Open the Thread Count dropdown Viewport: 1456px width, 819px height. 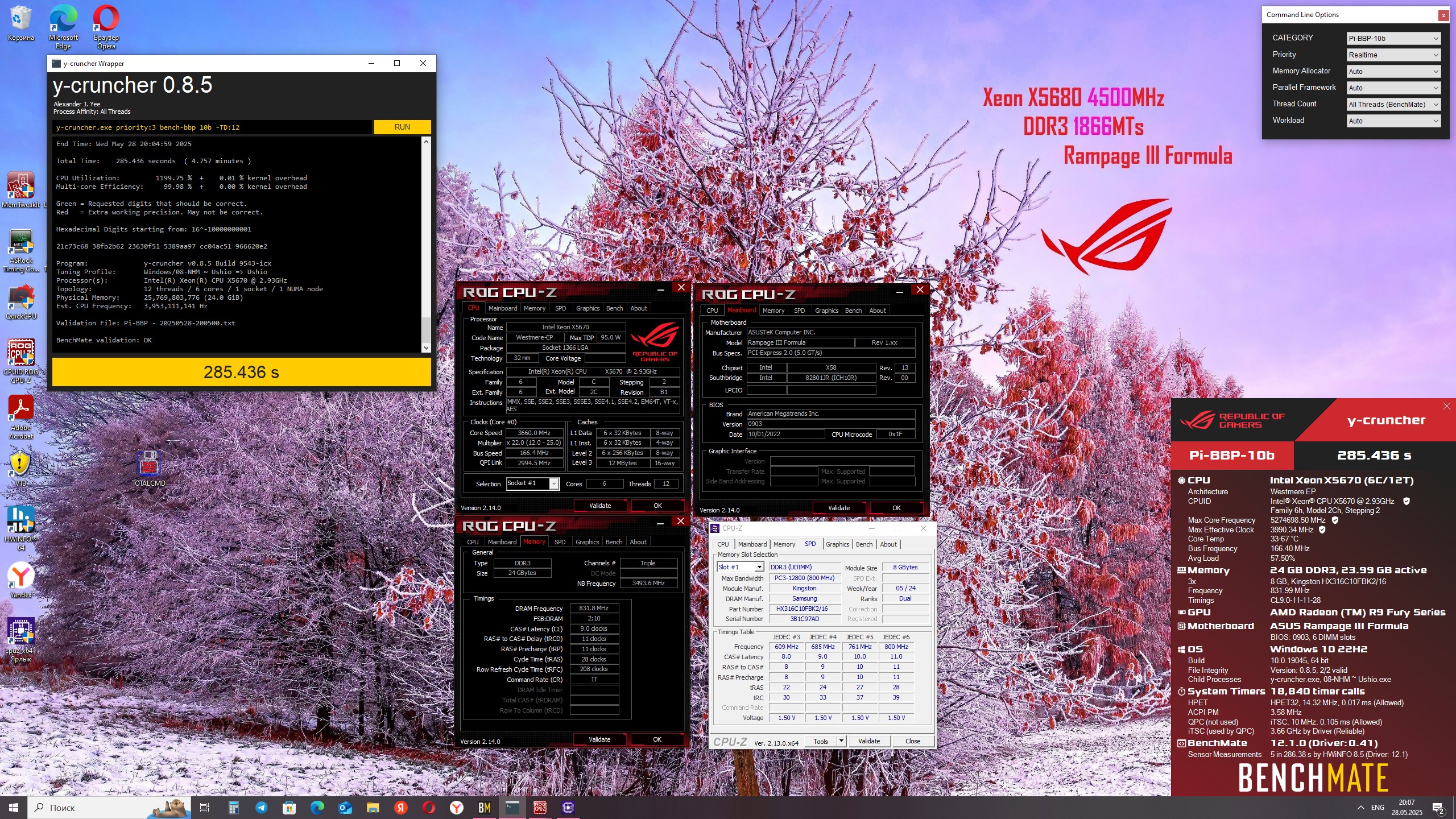tap(1393, 104)
